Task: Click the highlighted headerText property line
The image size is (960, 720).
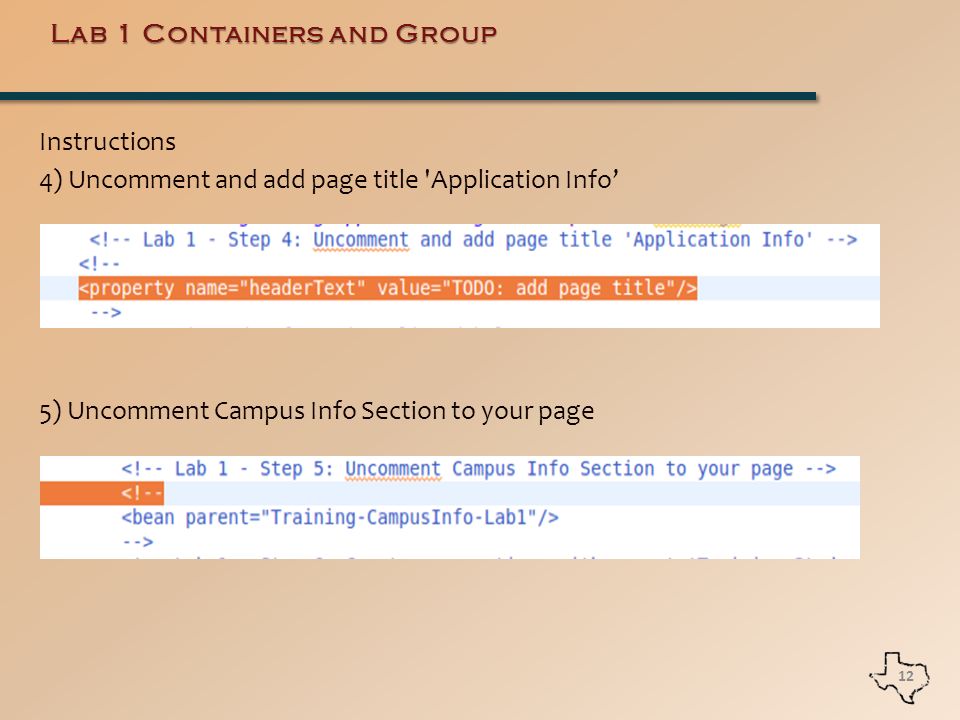Action: pyautogui.click(x=388, y=288)
